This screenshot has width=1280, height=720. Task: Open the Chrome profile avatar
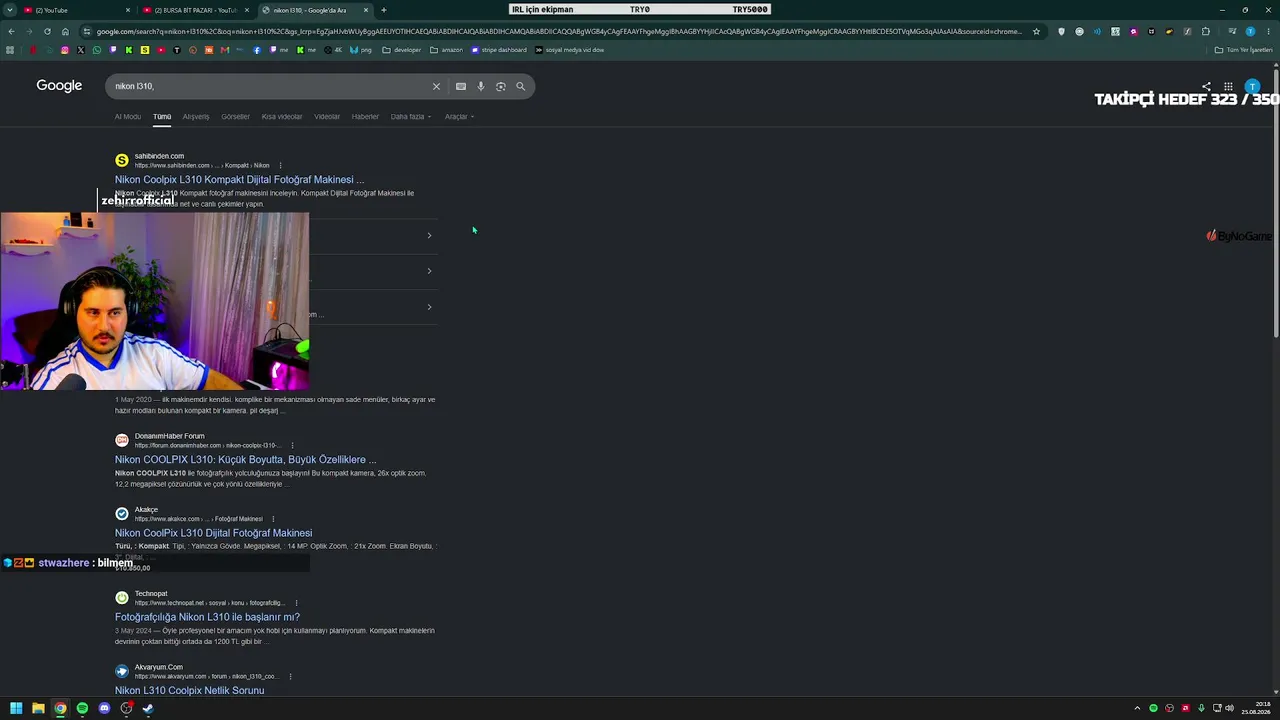[x=1250, y=31]
